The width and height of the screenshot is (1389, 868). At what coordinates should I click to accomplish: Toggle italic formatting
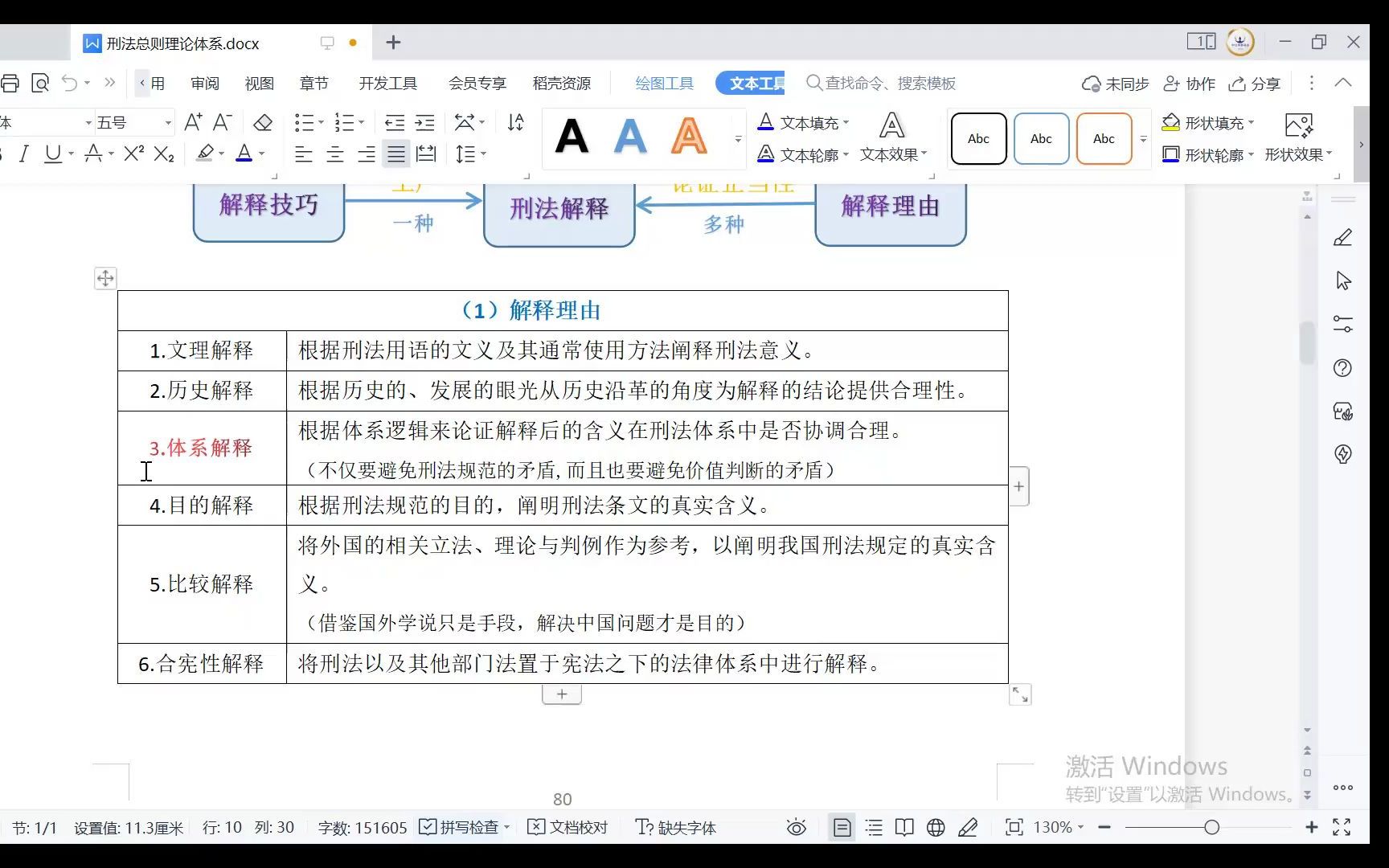23,154
